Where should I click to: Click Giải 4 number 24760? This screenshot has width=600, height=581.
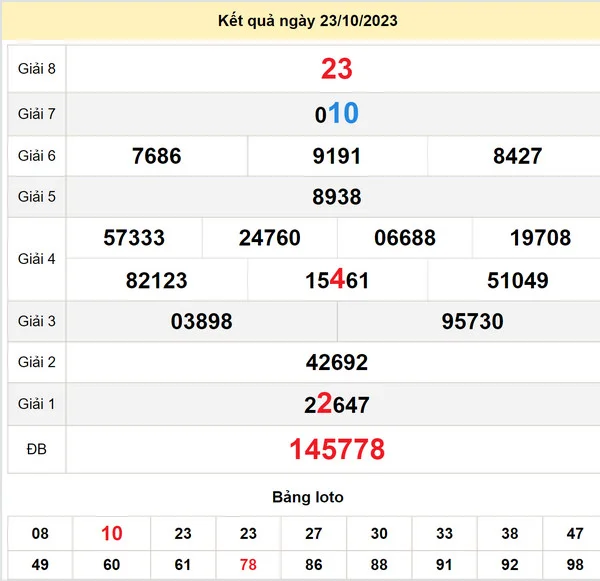point(269,238)
